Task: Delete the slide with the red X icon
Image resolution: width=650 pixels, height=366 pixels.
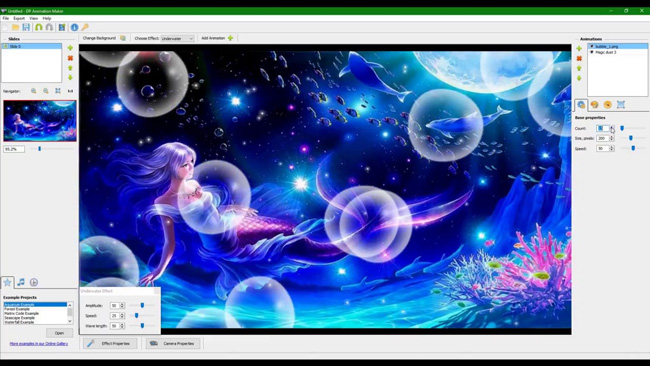Action: (x=70, y=58)
